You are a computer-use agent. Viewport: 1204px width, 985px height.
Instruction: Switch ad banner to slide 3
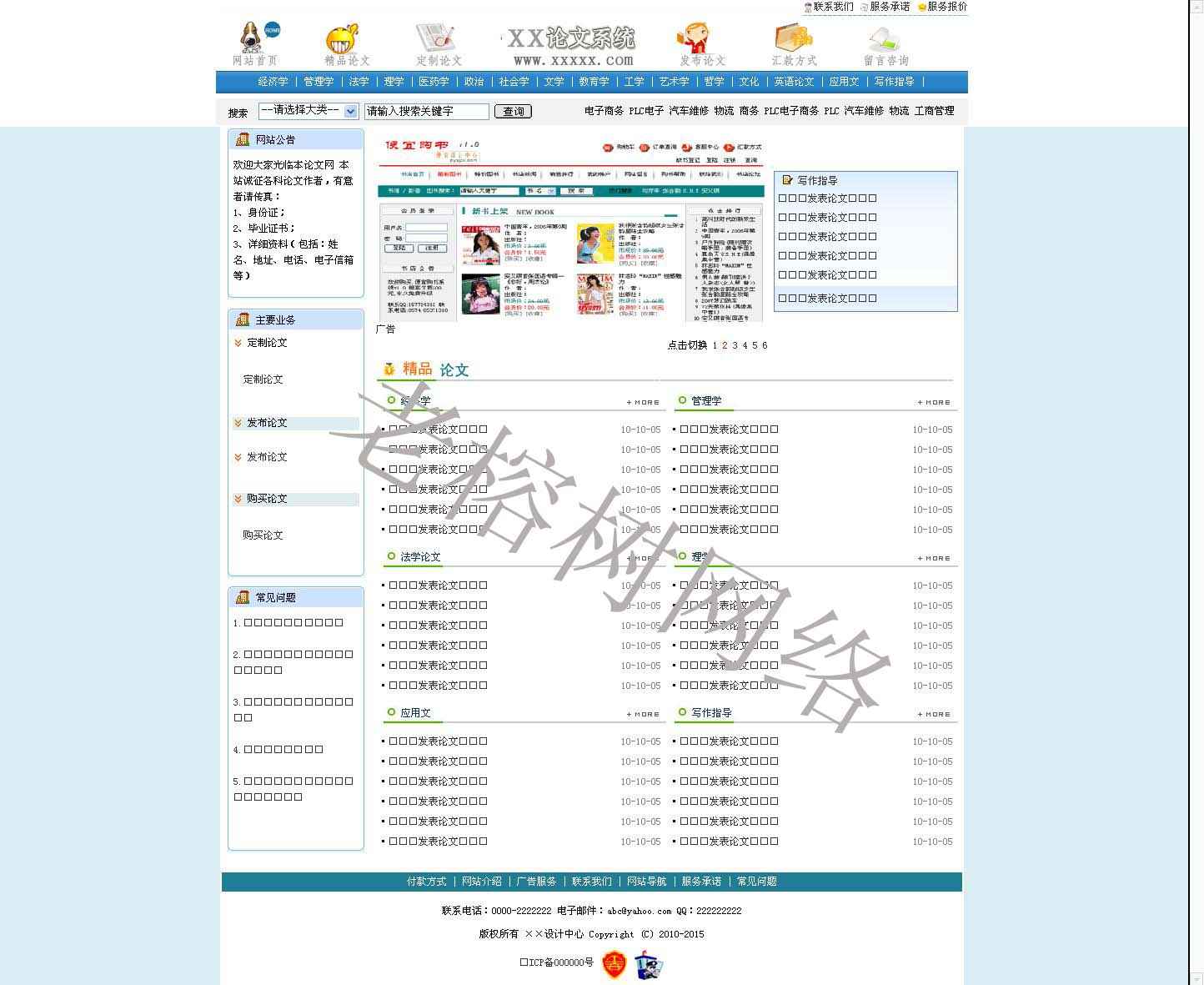(x=735, y=345)
